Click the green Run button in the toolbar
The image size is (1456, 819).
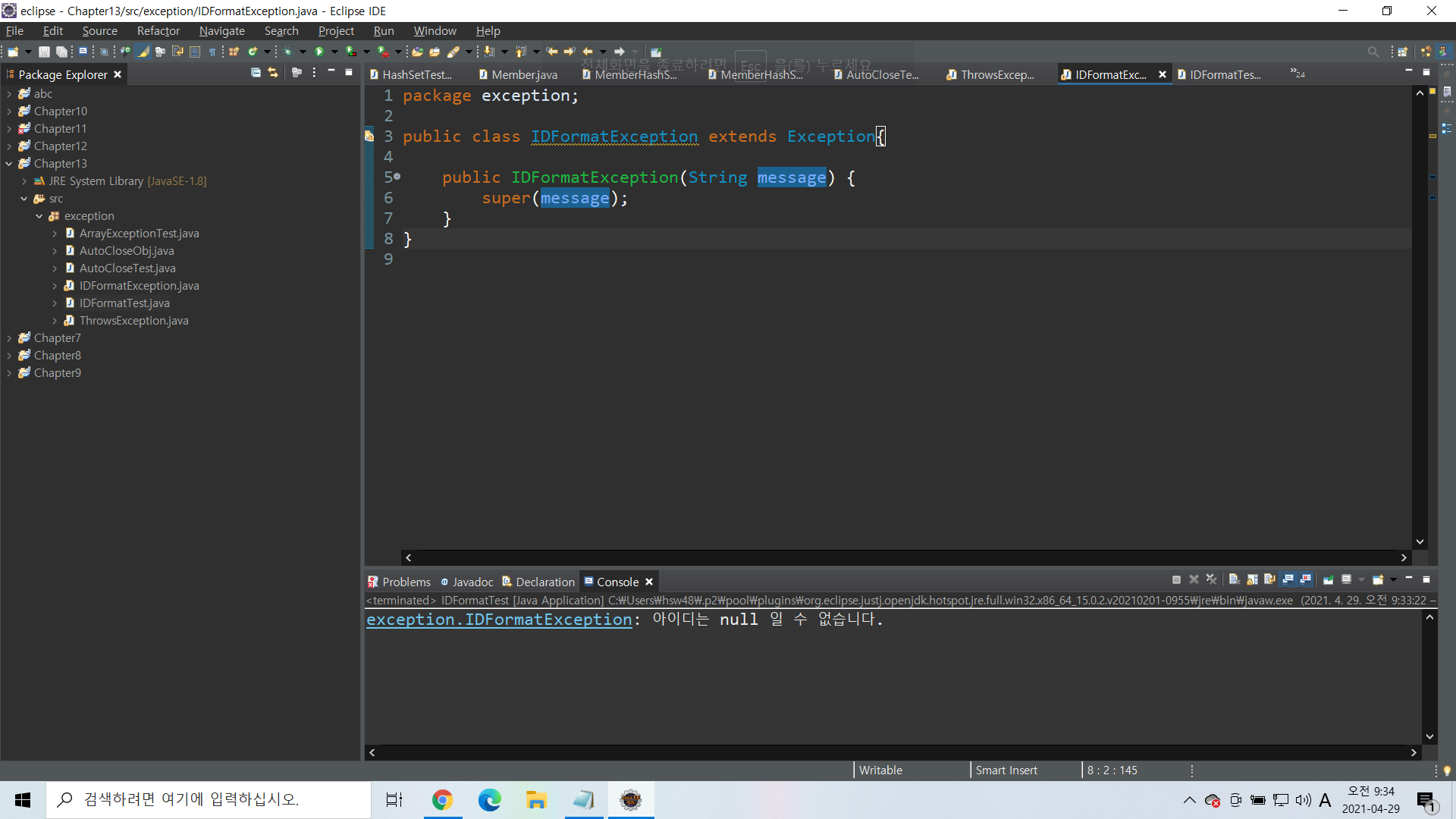pyautogui.click(x=319, y=52)
